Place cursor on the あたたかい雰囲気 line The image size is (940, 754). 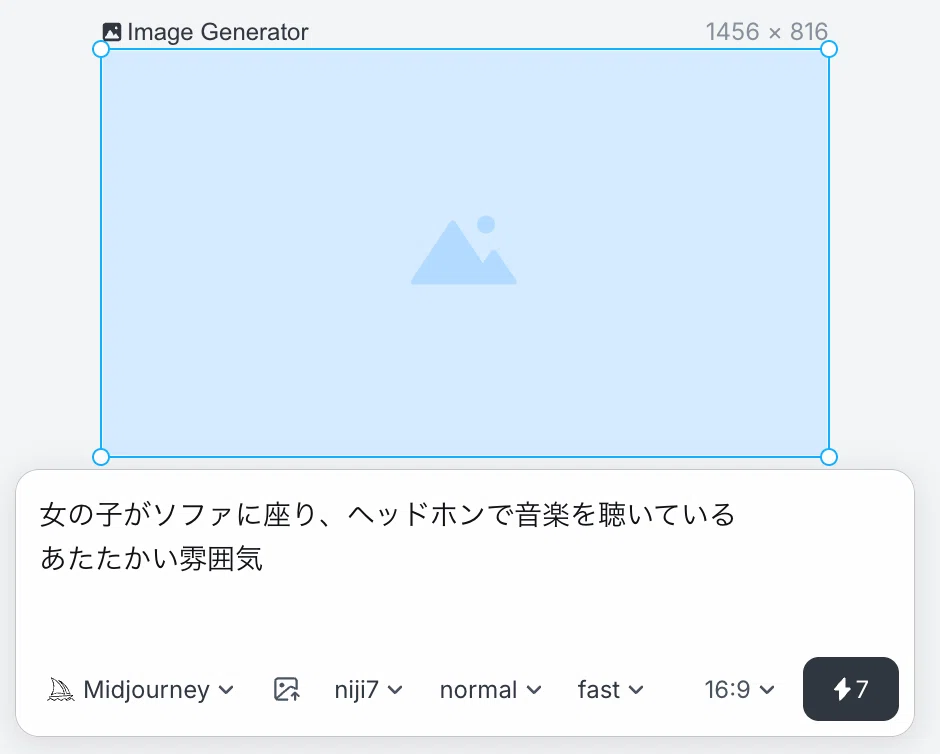click(151, 559)
